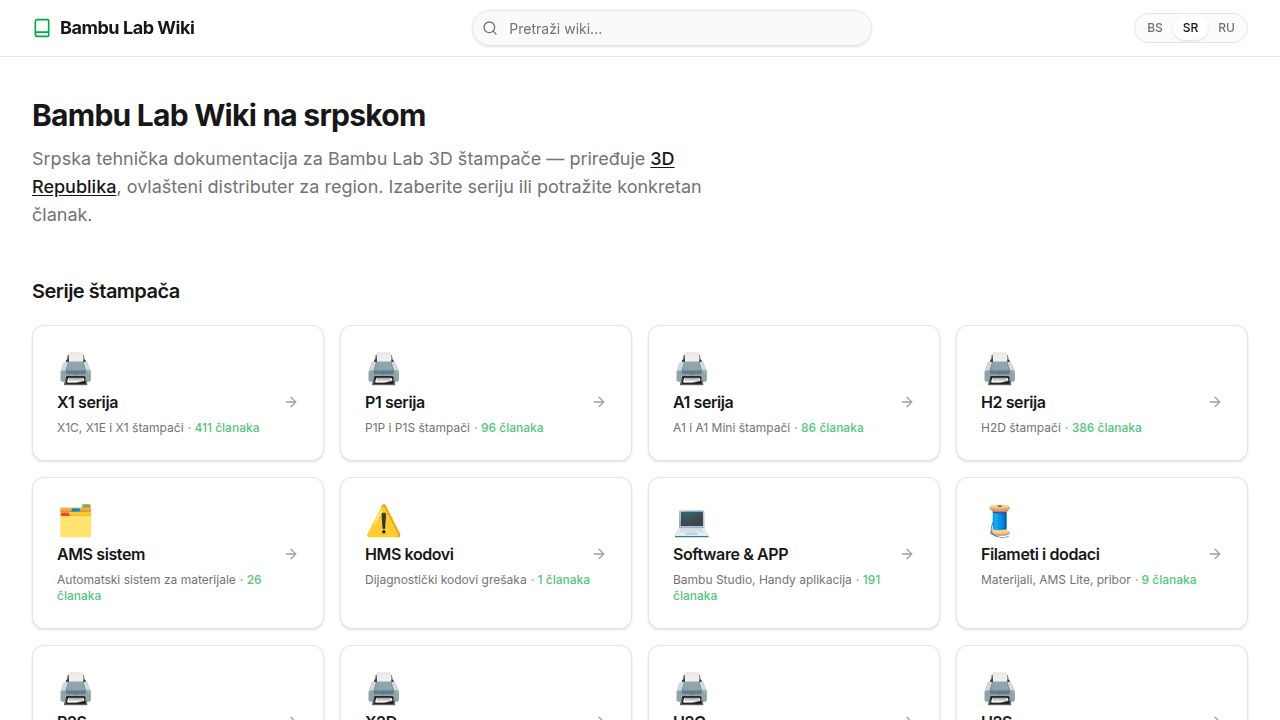Click the arrow on the HMS kodovi card
The image size is (1280, 720).
point(599,554)
